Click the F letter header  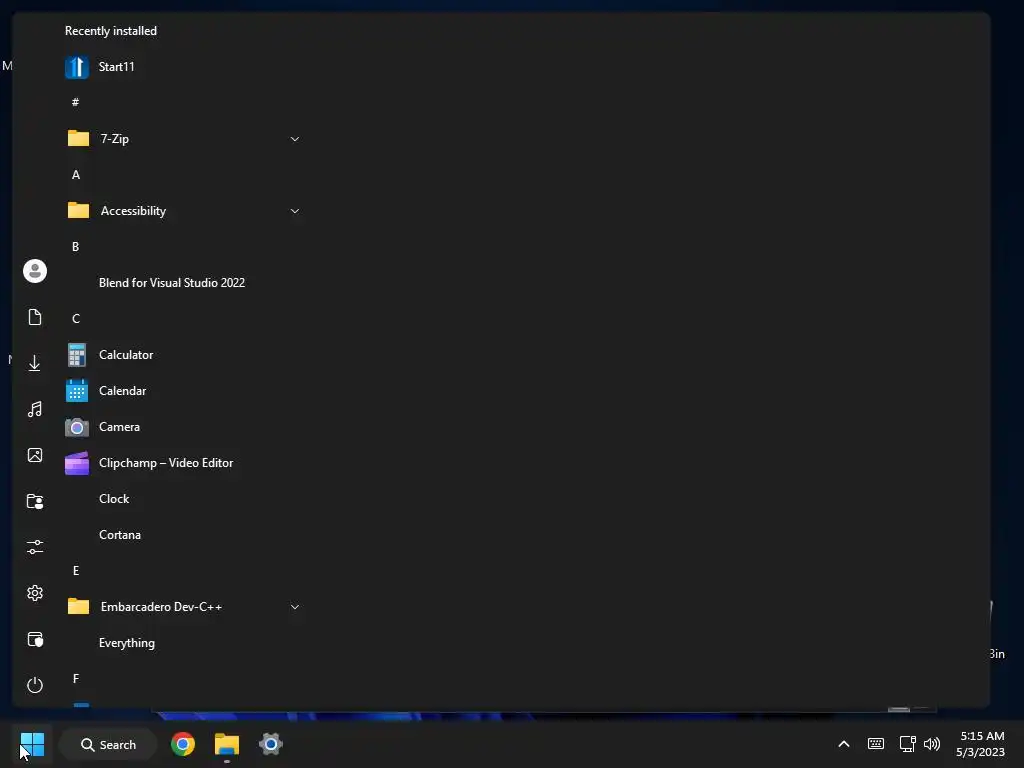point(76,679)
